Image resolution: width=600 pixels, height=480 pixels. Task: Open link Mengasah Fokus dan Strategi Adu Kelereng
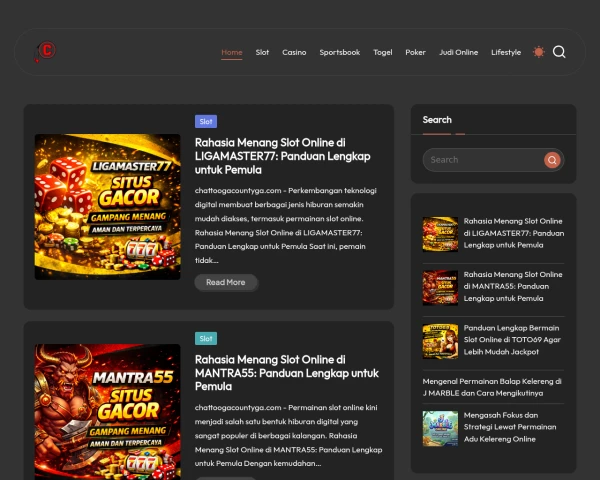[510, 427]
